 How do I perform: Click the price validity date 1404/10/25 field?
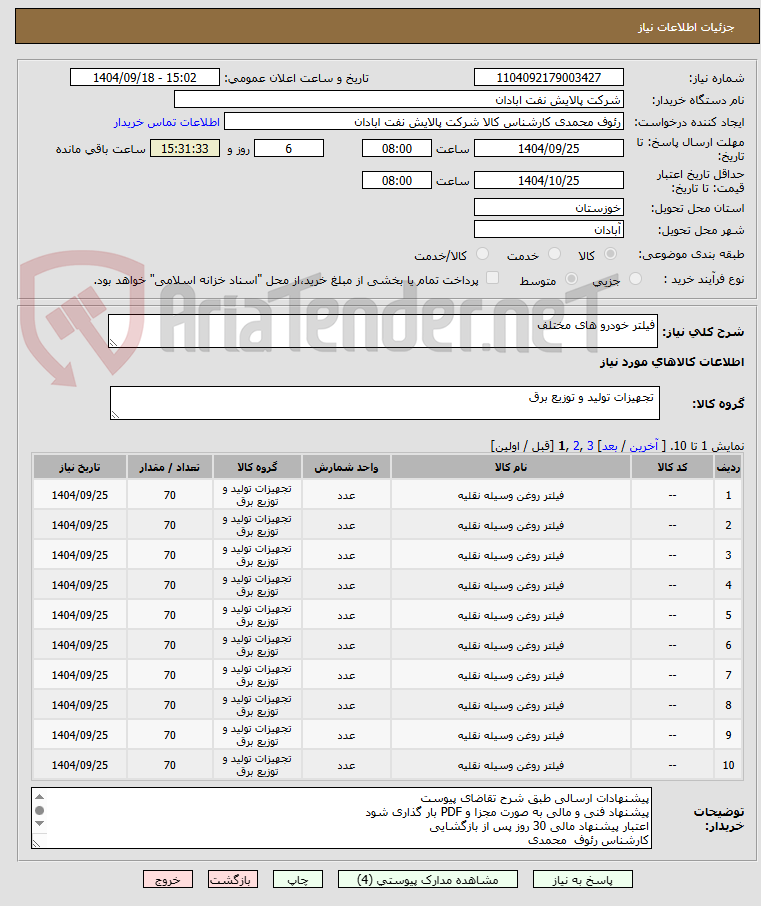point(548,180)
